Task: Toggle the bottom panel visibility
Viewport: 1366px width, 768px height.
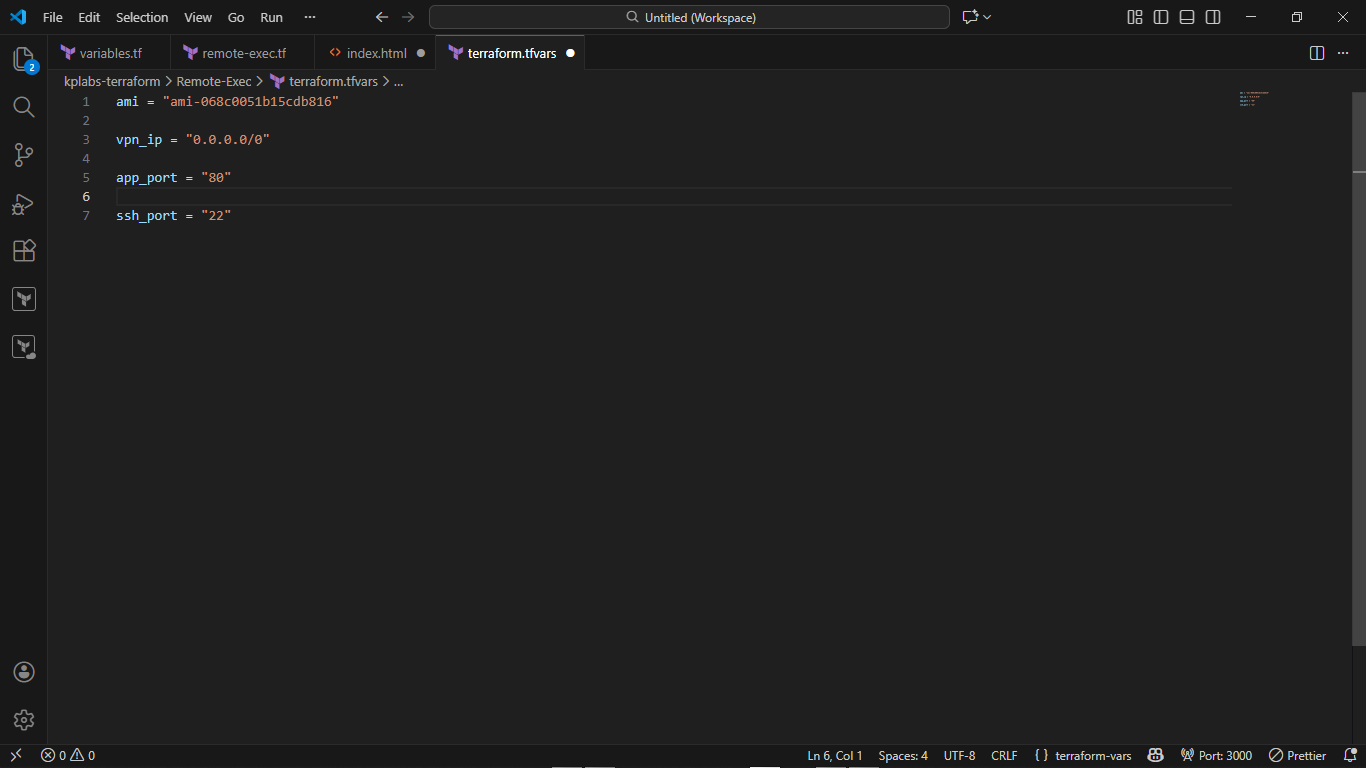Action: tap(1187, 17)
